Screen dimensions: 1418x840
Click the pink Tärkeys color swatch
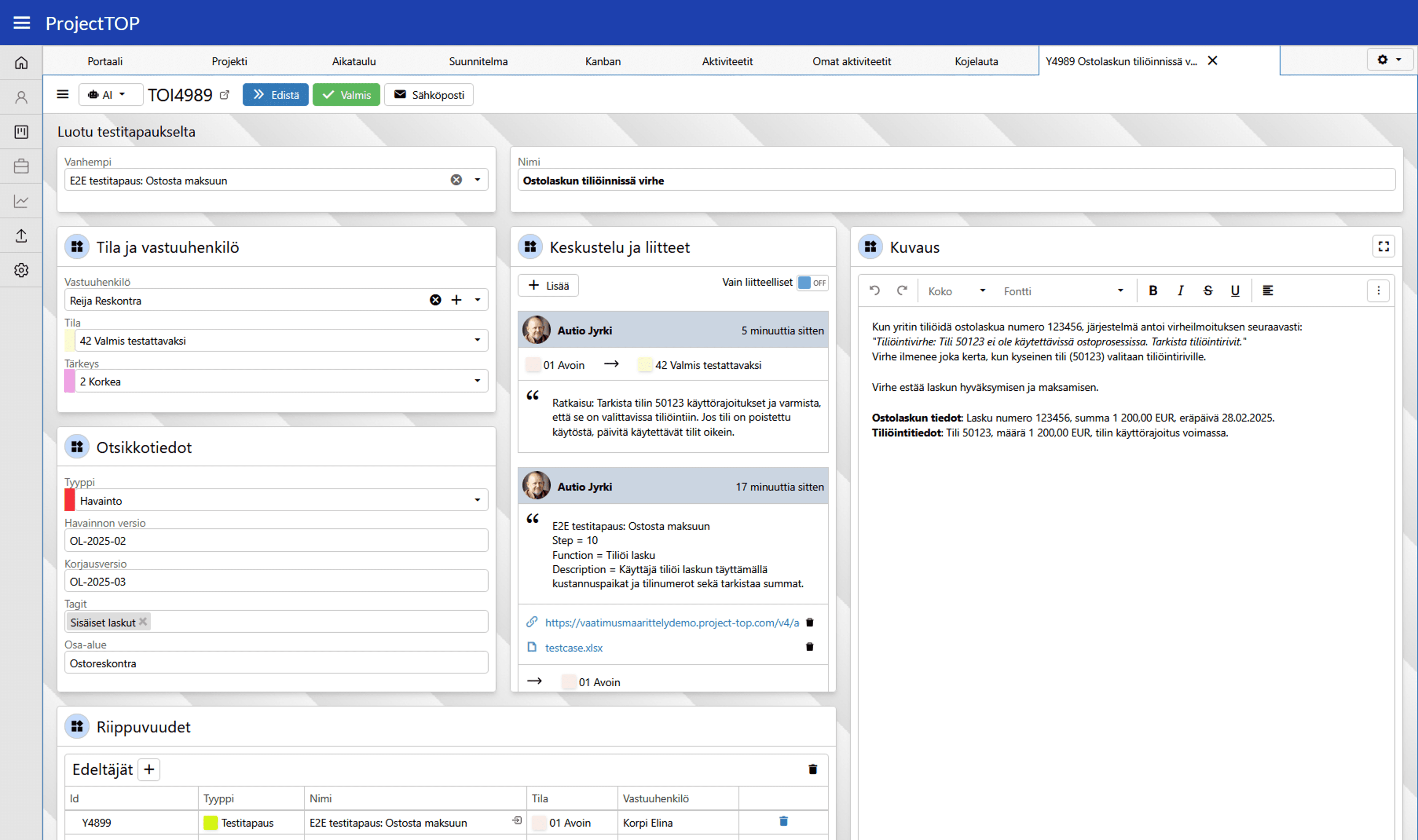coord(69,381)
